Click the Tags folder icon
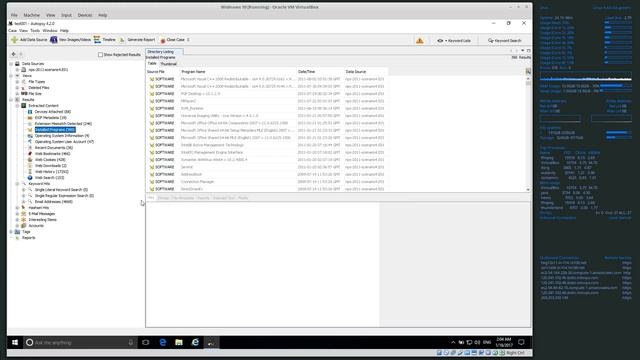 click(x=17, y=232)
